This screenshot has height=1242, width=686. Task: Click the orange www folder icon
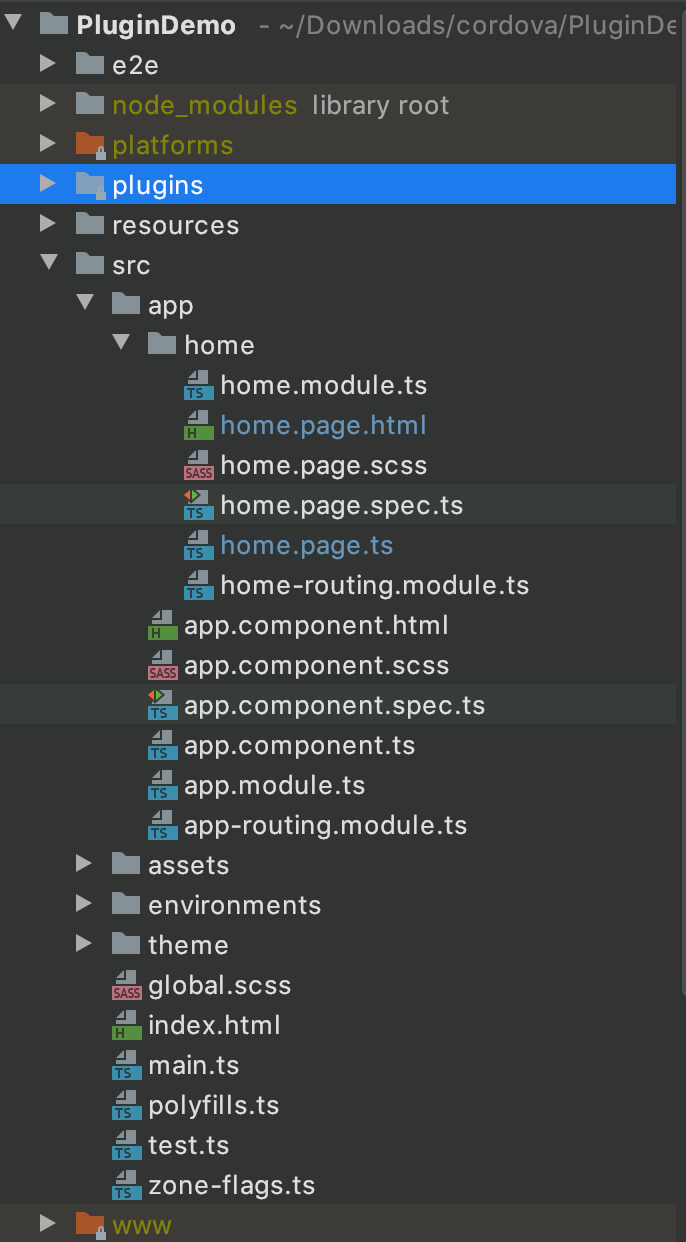(x=90, y=1225)
